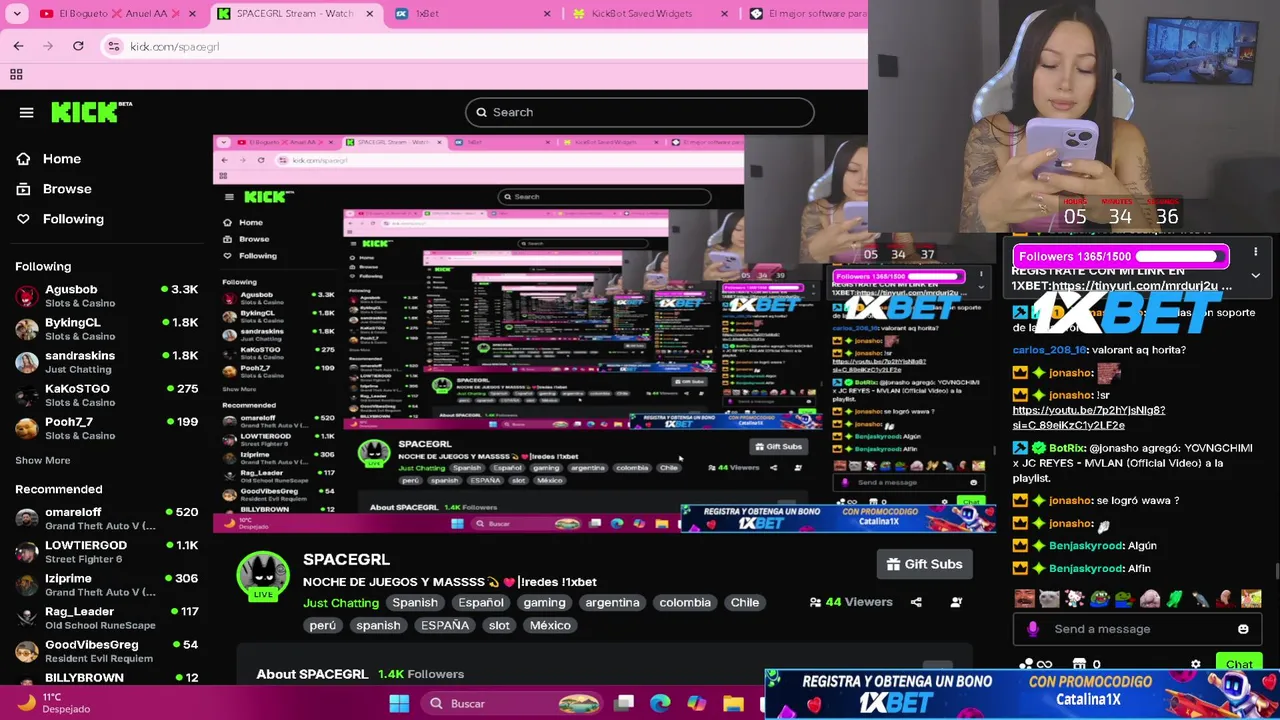Image resolution: width=1280 pixels, height=720 pixels.
Task: Select the gaming tag
Action: 544,603
